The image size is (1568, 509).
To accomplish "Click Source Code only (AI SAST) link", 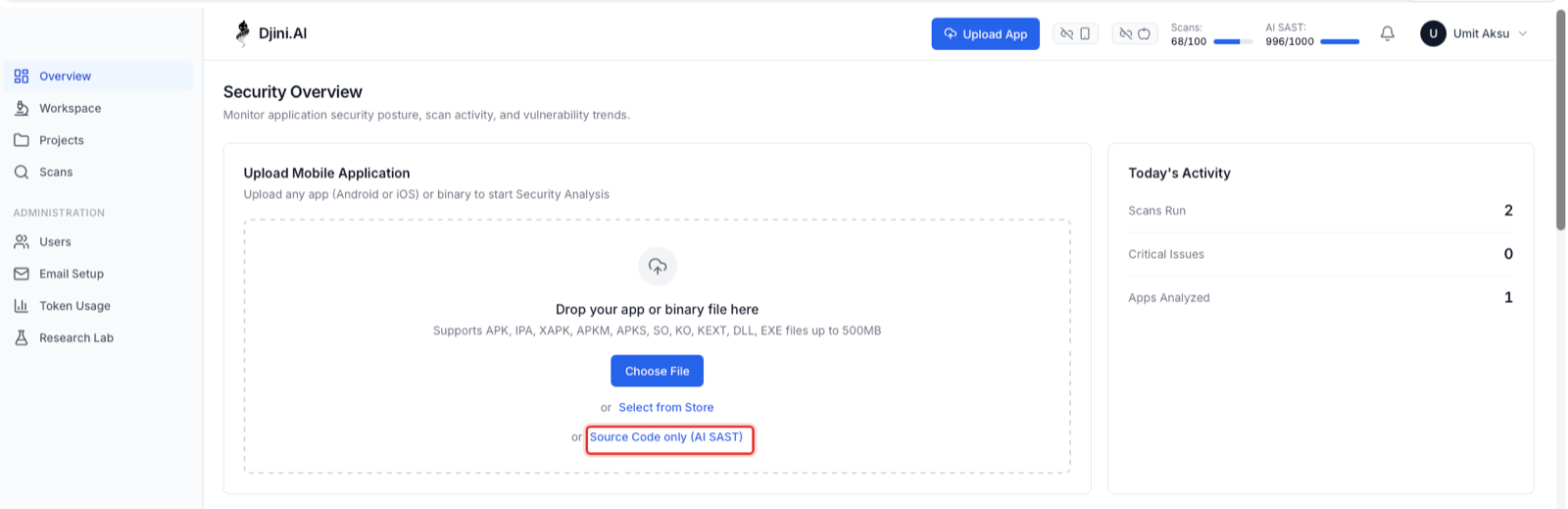I will 666,437.
